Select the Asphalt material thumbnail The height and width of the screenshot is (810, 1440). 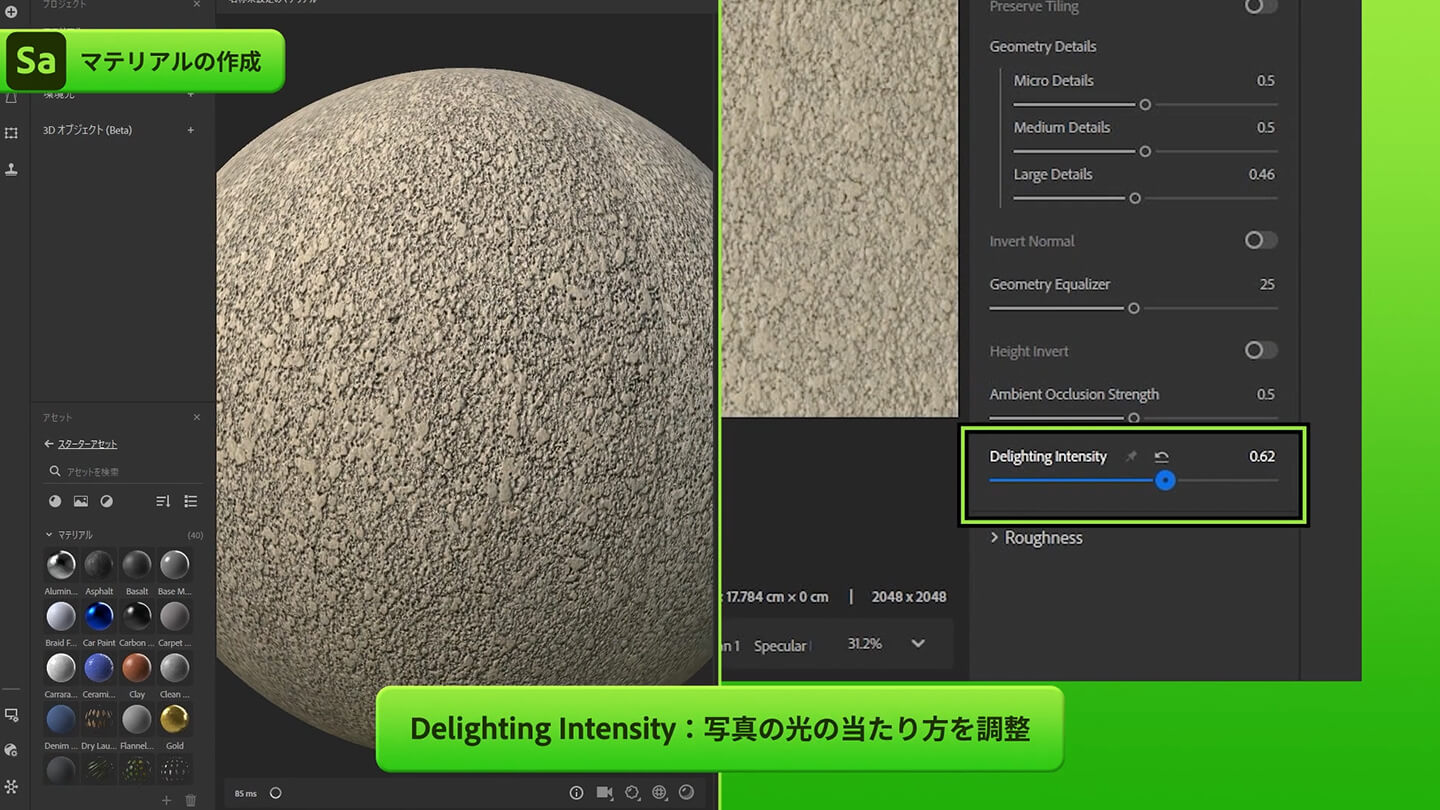99,565
